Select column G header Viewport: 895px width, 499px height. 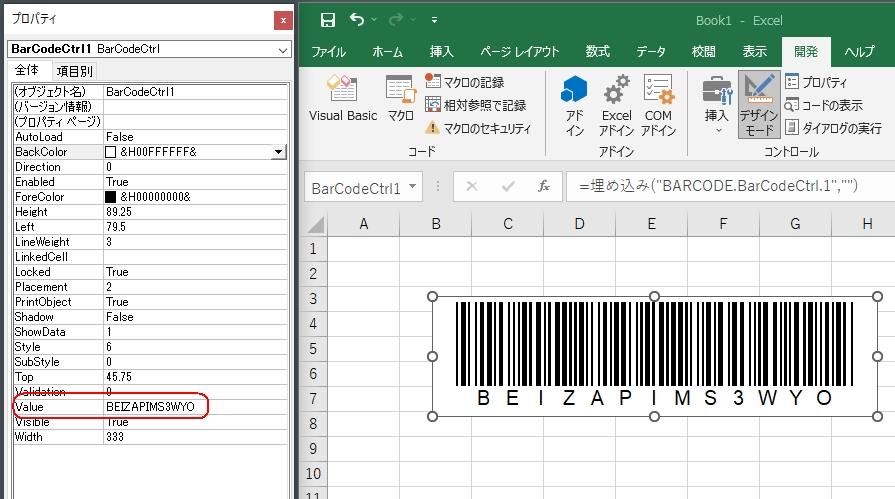click(795, 224)
